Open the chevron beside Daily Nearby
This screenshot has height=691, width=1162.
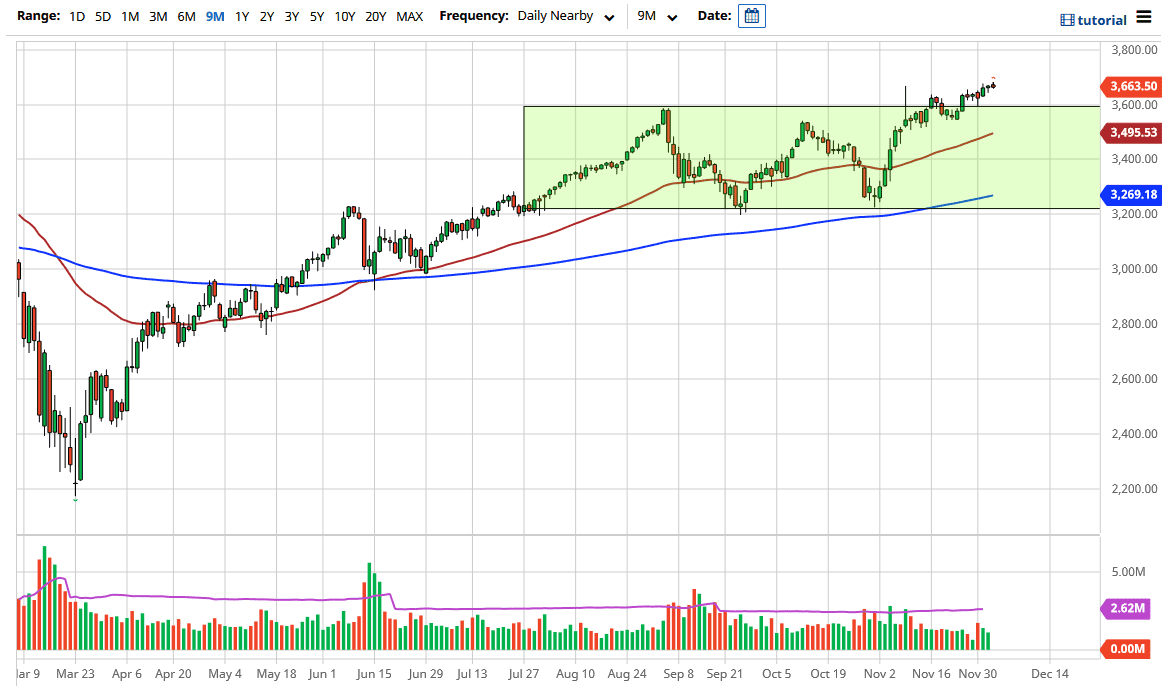[611, 18]
